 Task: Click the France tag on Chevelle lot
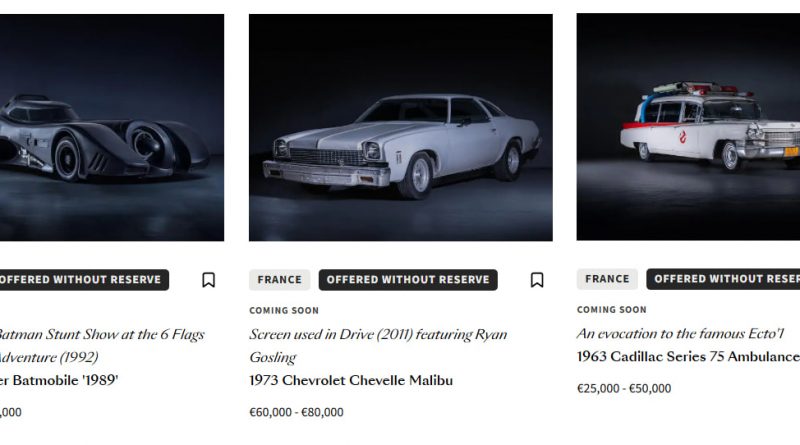coord(279,280)
